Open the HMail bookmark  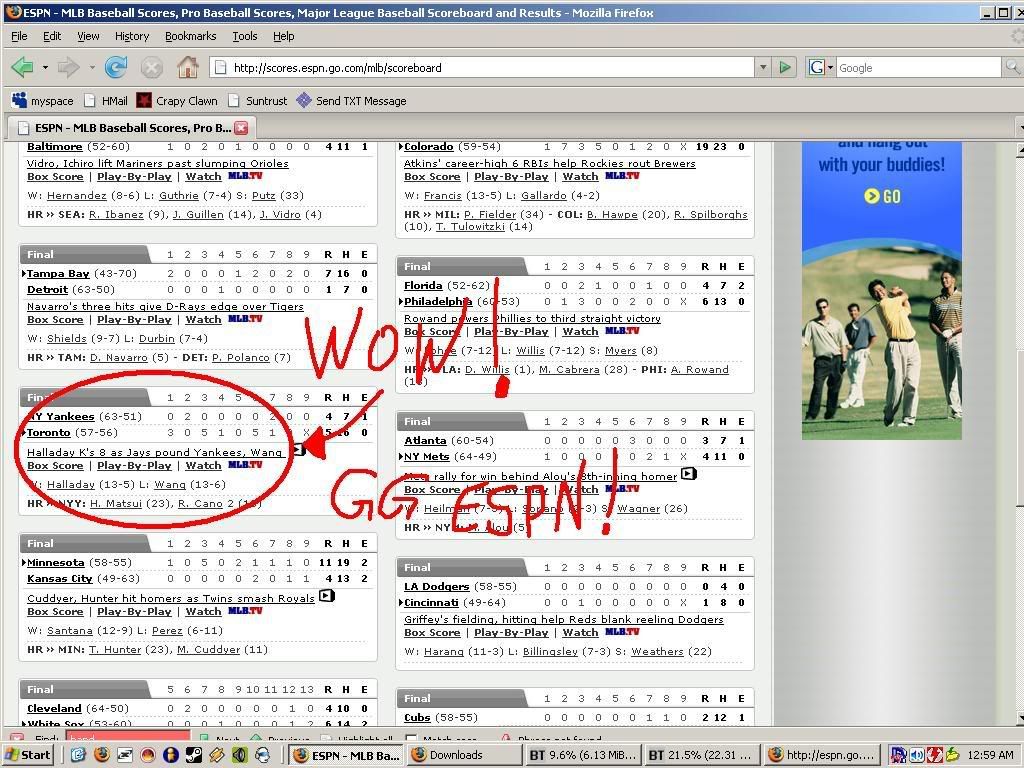(x=106, y=101)
